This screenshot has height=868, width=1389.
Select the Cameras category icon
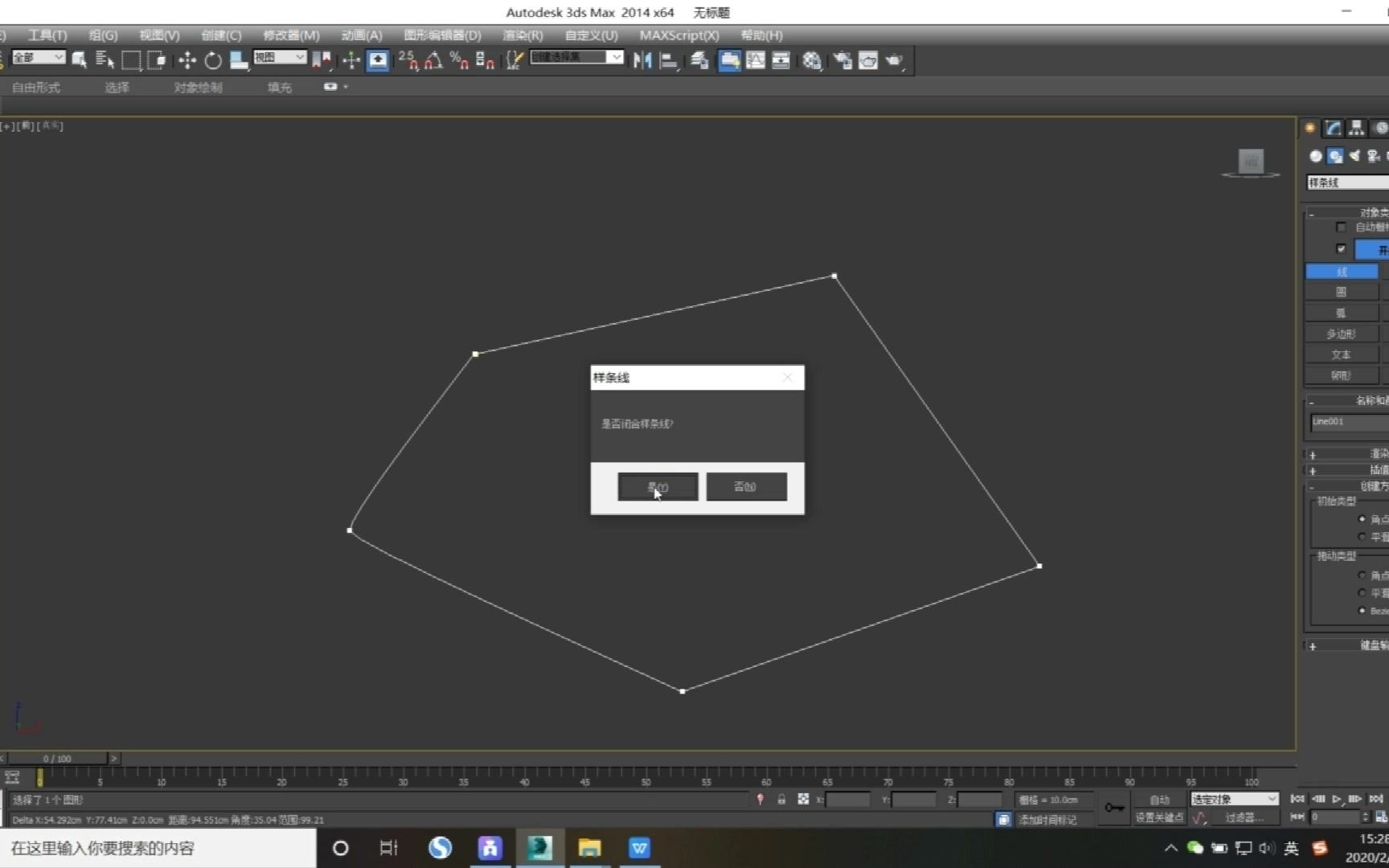[1373, 157]
